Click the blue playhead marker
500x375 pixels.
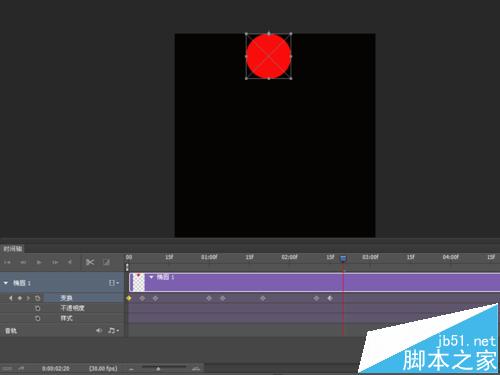click(x=343, y=258)
